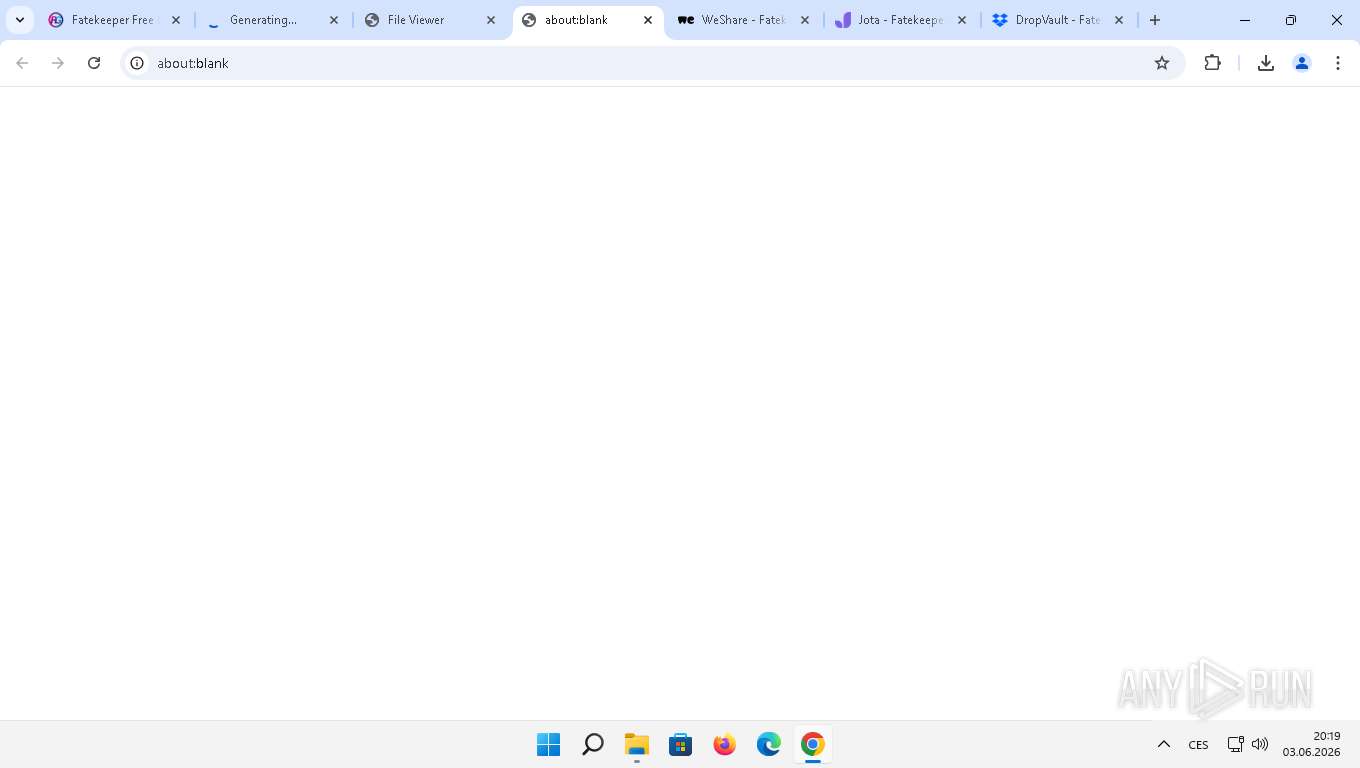The height and width of the screenshot is (768, 1360).
Task: Open volume control tray icon
Action: (1260, 744)
